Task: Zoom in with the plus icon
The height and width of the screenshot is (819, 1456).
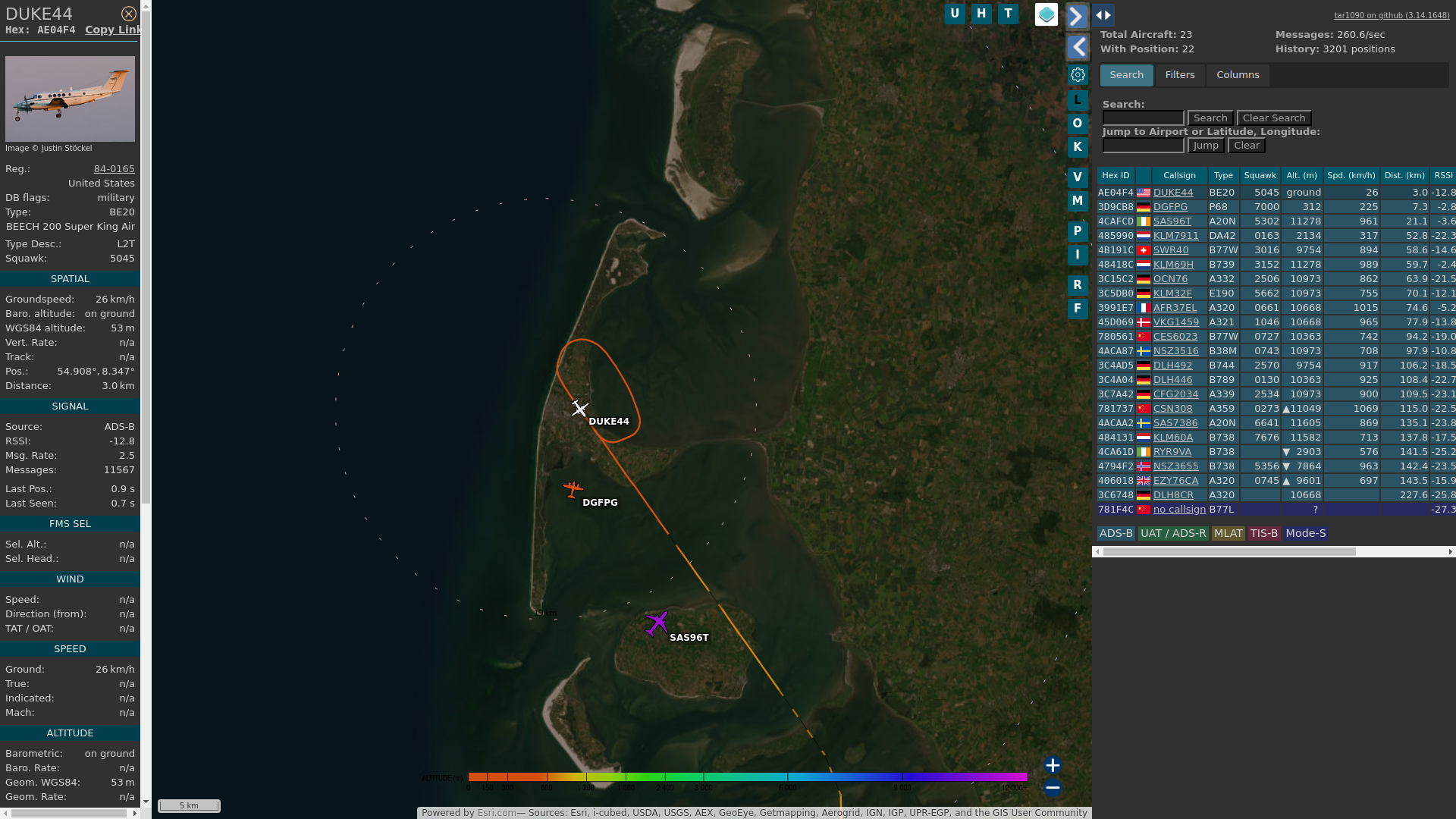Action: (x=1052, y=764)
